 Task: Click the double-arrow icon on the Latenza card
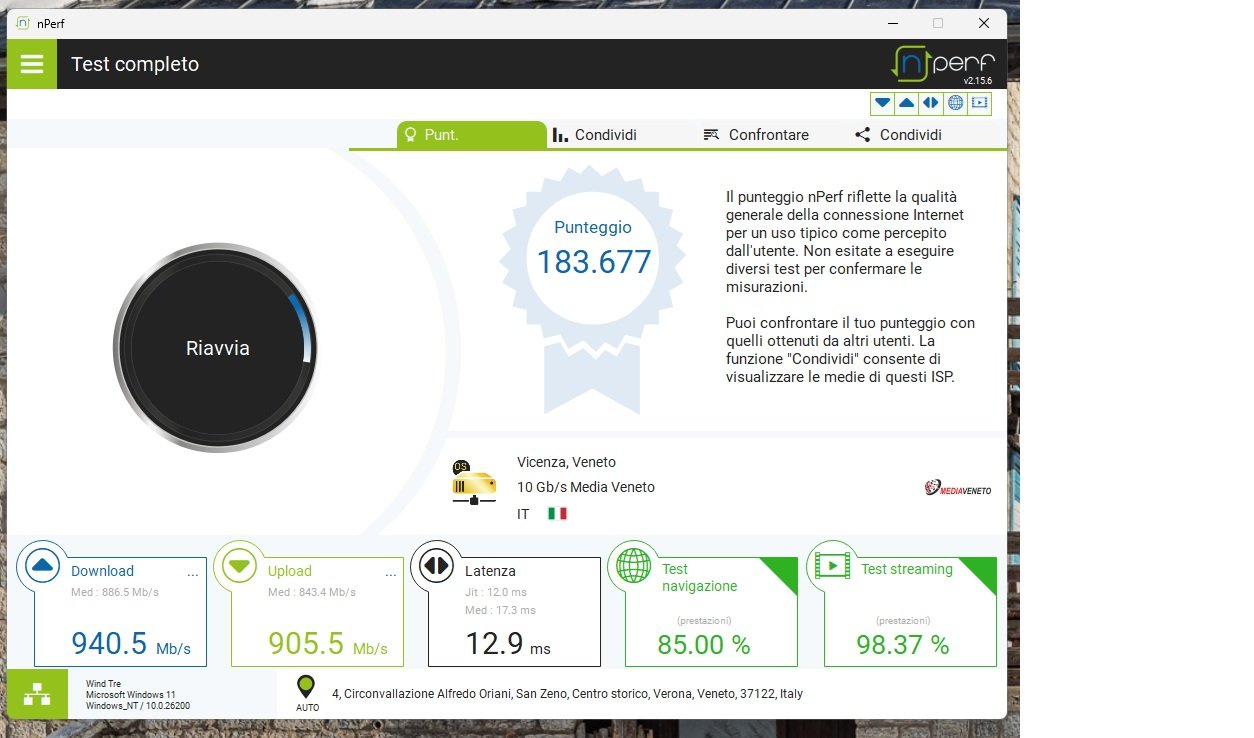(x=436, y=566)
